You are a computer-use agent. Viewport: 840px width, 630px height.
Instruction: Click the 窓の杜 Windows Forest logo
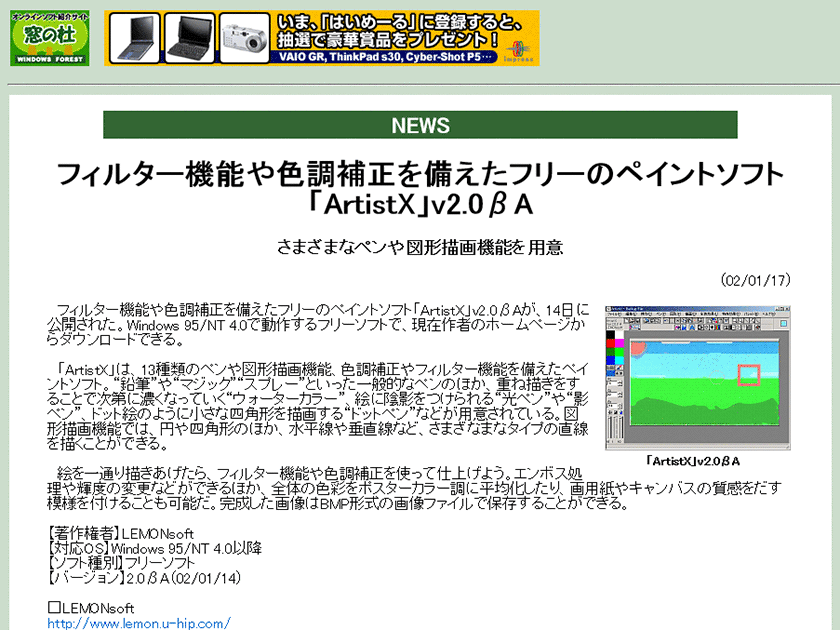(x=49, y=38)
